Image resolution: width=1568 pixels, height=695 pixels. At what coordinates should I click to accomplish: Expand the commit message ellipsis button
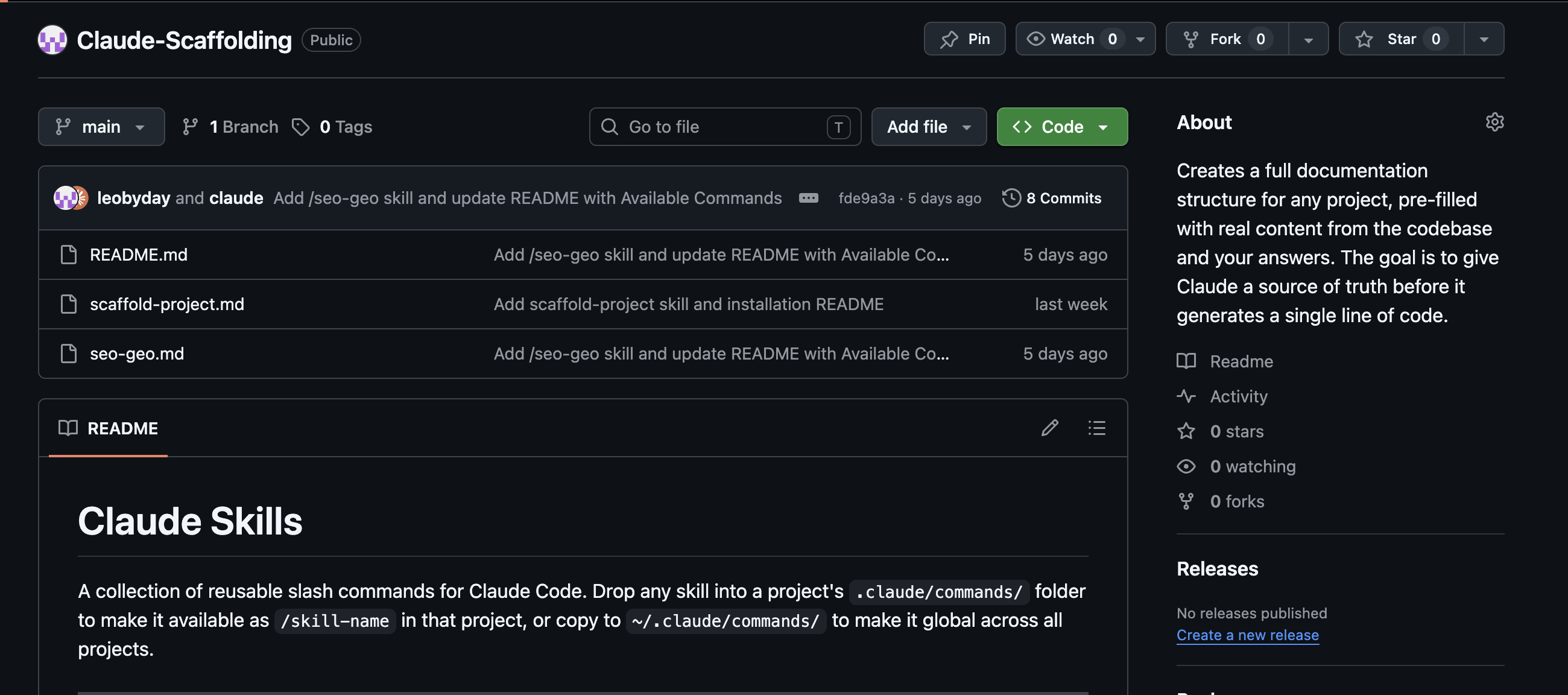[808, 198]
